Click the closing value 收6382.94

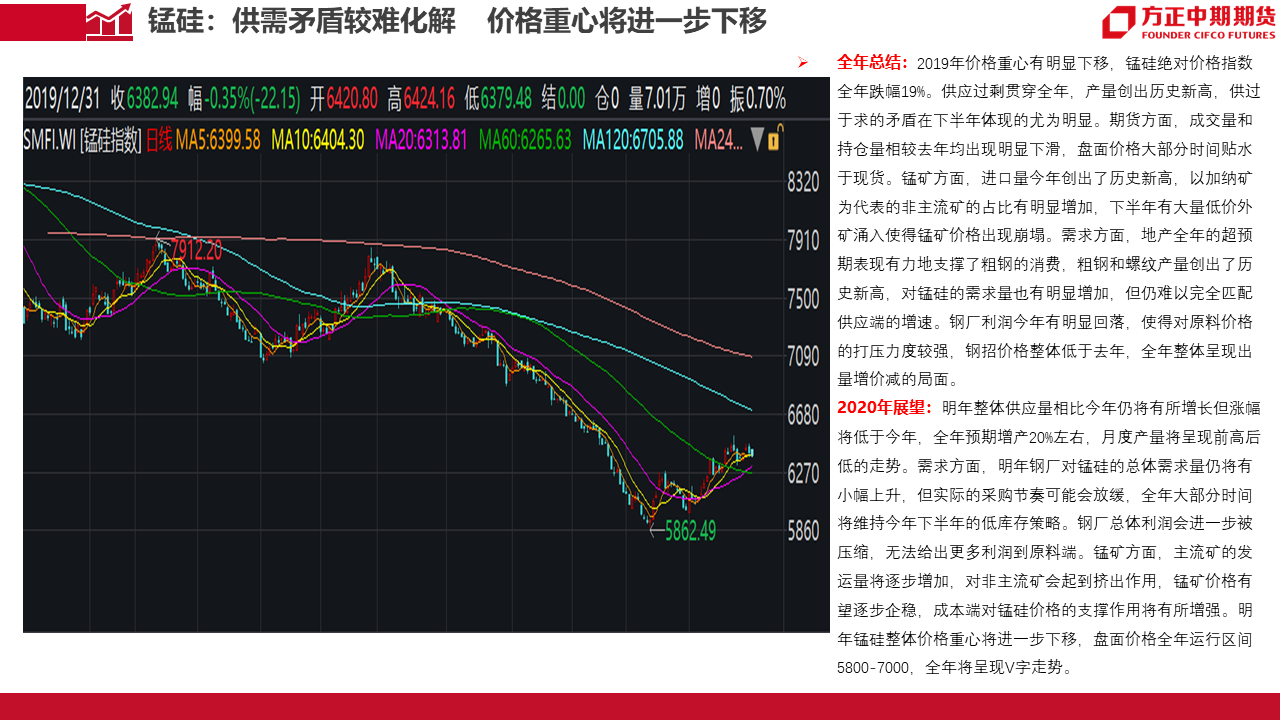[x=144, y=99]
